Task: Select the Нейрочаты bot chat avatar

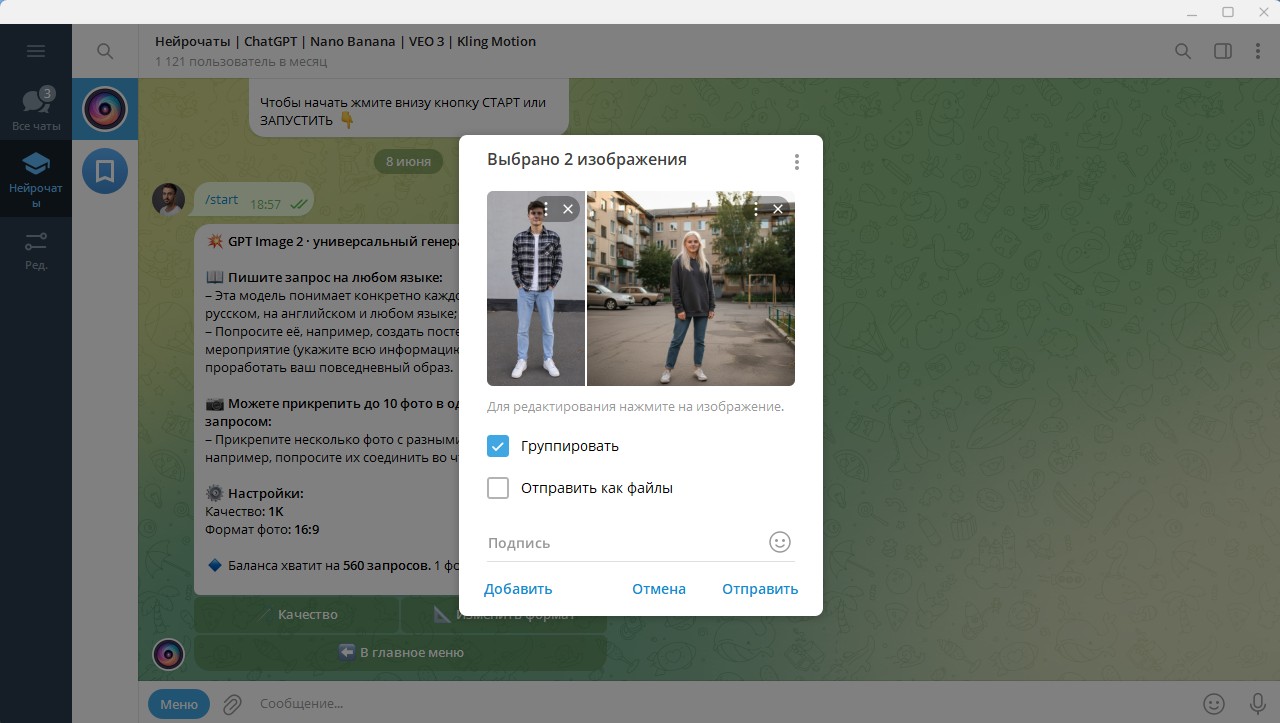Action: tap(105, 109)
